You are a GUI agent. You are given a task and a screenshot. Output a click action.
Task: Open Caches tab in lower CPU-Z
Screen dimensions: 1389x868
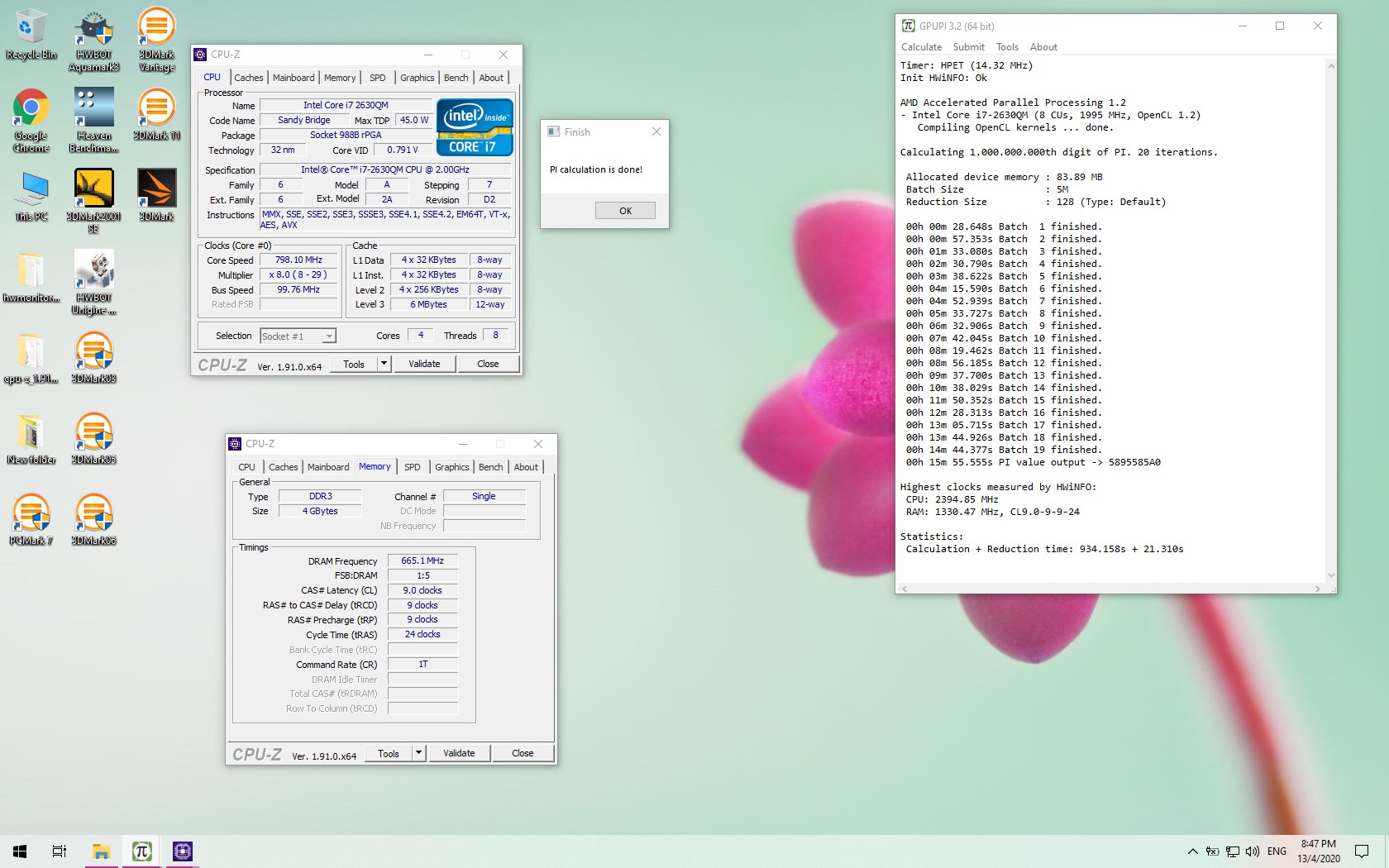click(283, 467)
